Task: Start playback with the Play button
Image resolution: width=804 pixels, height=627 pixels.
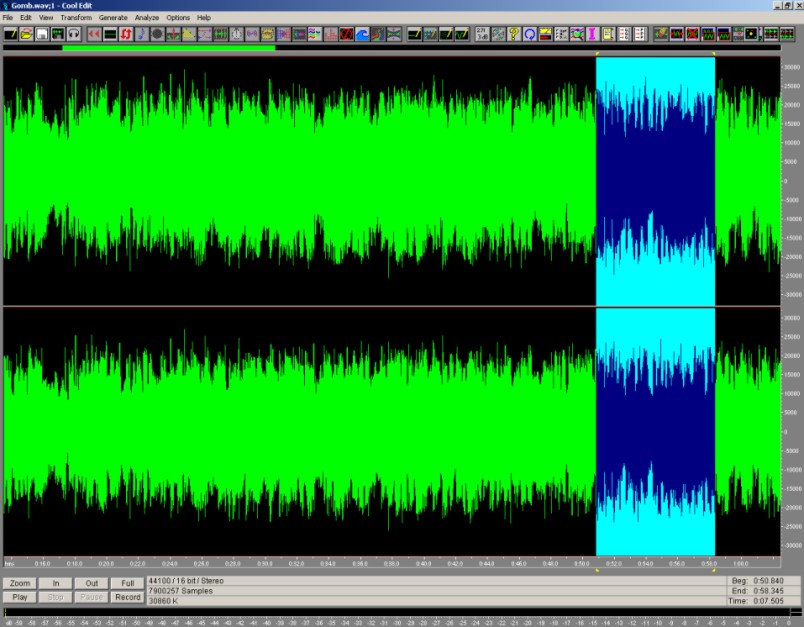Action: [x=20, y=597]
